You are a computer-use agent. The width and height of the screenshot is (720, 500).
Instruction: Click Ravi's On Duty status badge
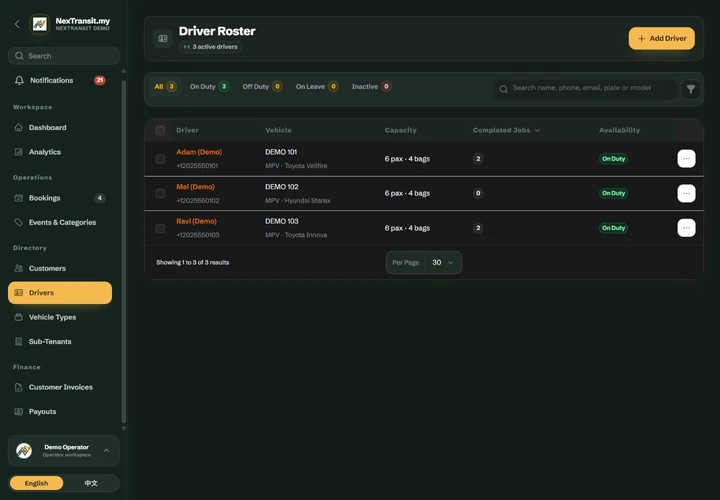coord(613,228)
